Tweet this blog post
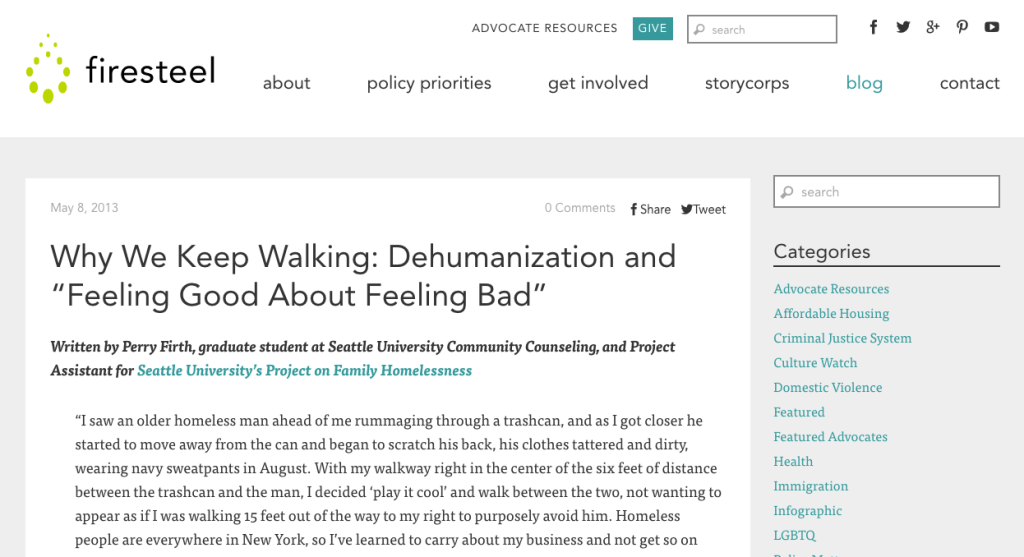Image resolution: width=1024 pixels, height=557 pixels. pos(703,209)
